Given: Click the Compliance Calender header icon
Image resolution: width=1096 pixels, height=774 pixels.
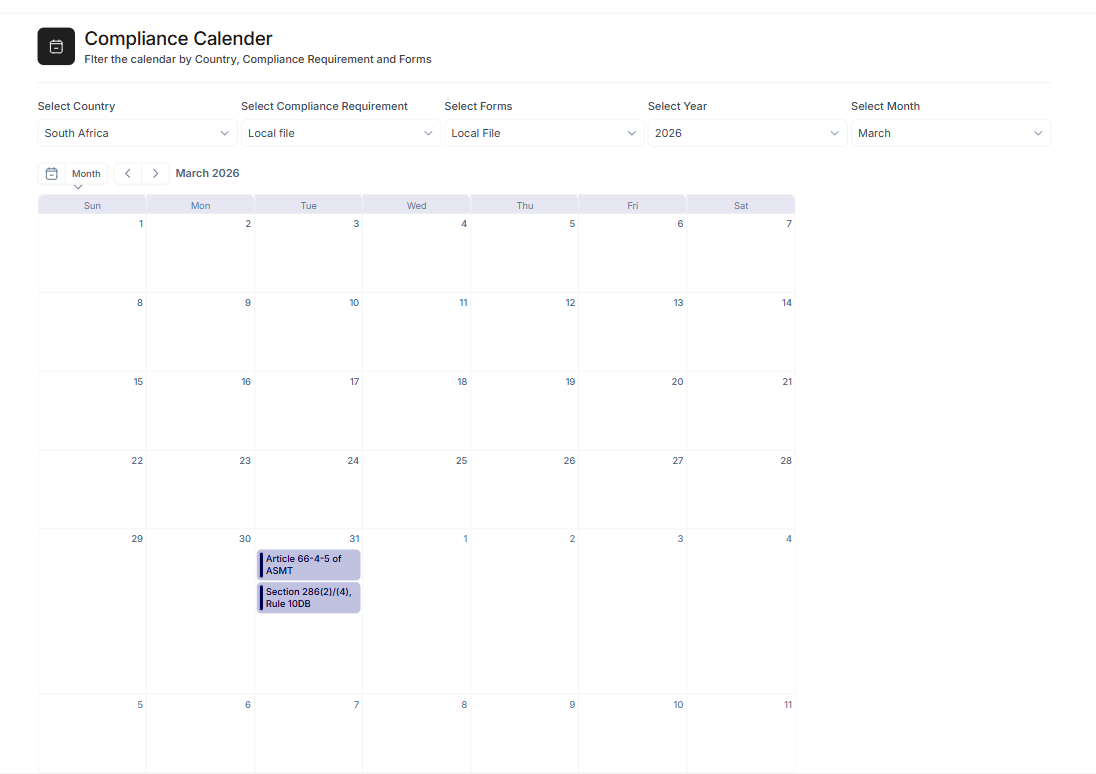Looking at the screenshot, I should [55, 46].
